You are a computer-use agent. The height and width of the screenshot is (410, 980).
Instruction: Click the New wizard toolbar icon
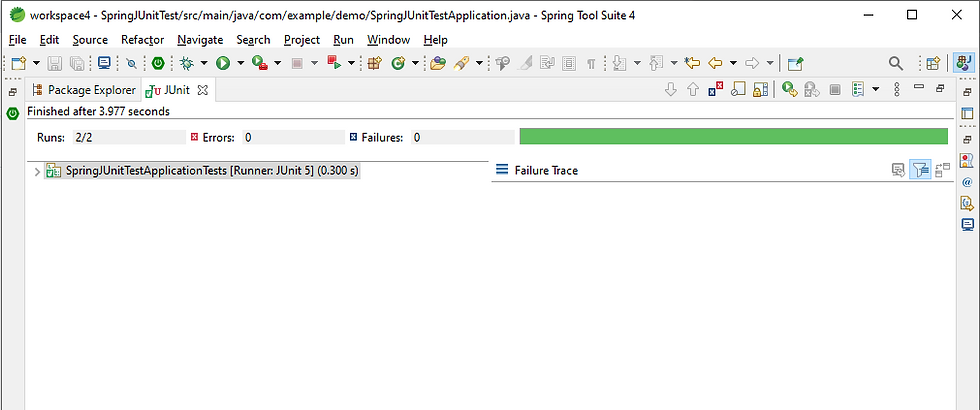pyautogui.click(x=19, y=63)
